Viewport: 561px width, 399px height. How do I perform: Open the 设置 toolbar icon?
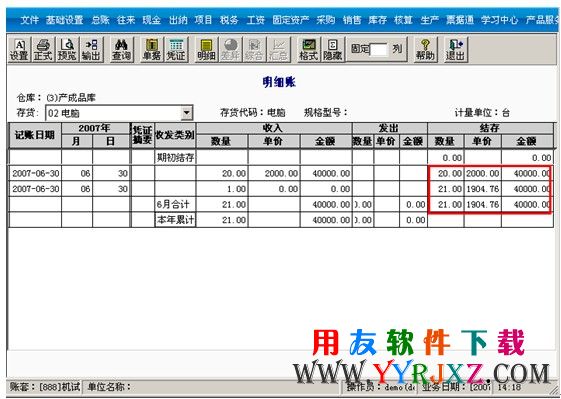(x=19, y=50)
